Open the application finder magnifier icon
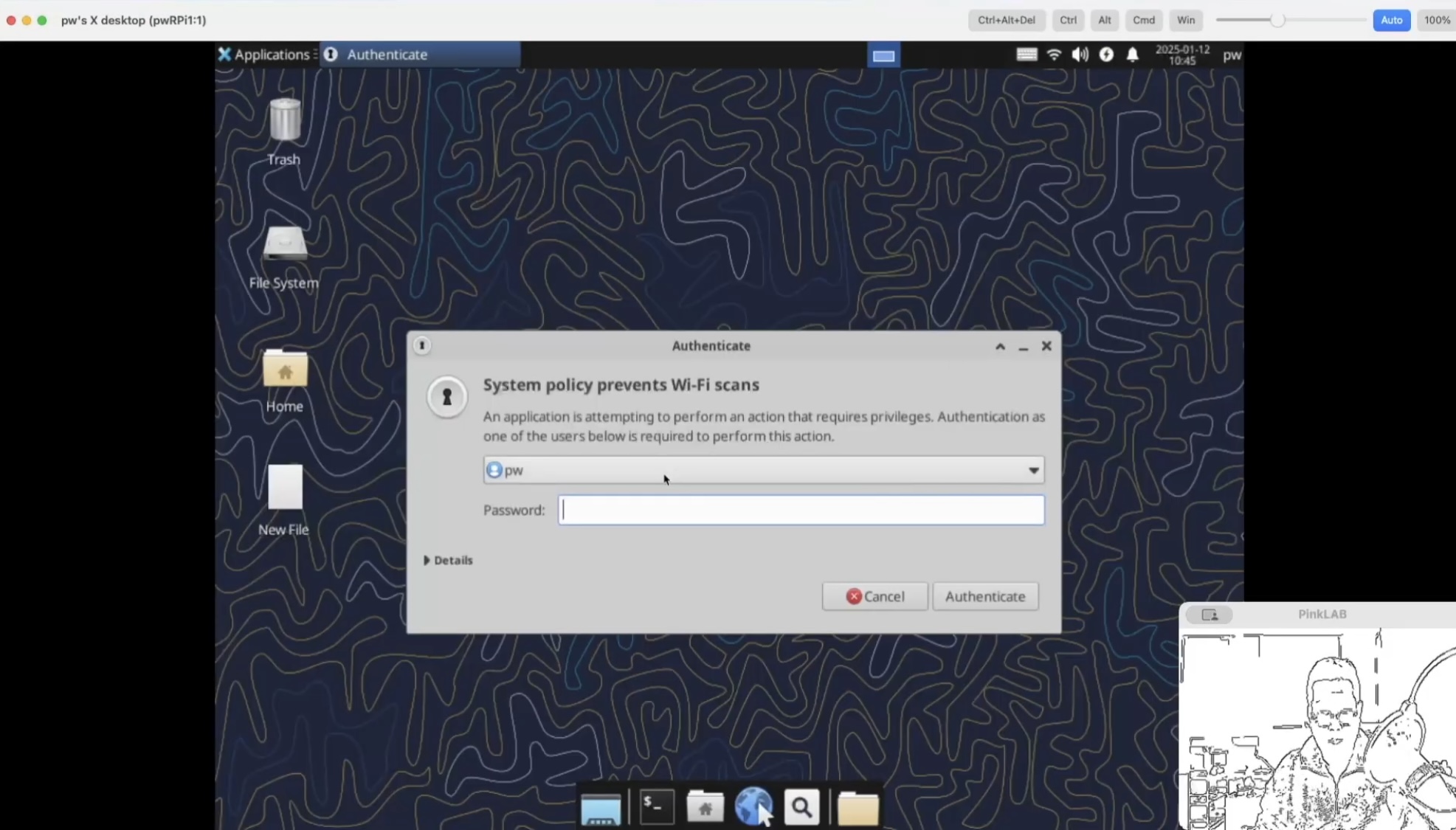 pos(801,807)
